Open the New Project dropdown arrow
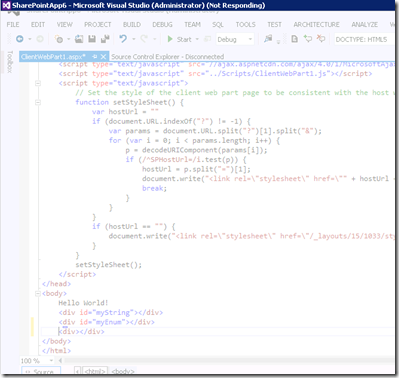Viewport: 399px width, 378px height. [x=69, y=39]
